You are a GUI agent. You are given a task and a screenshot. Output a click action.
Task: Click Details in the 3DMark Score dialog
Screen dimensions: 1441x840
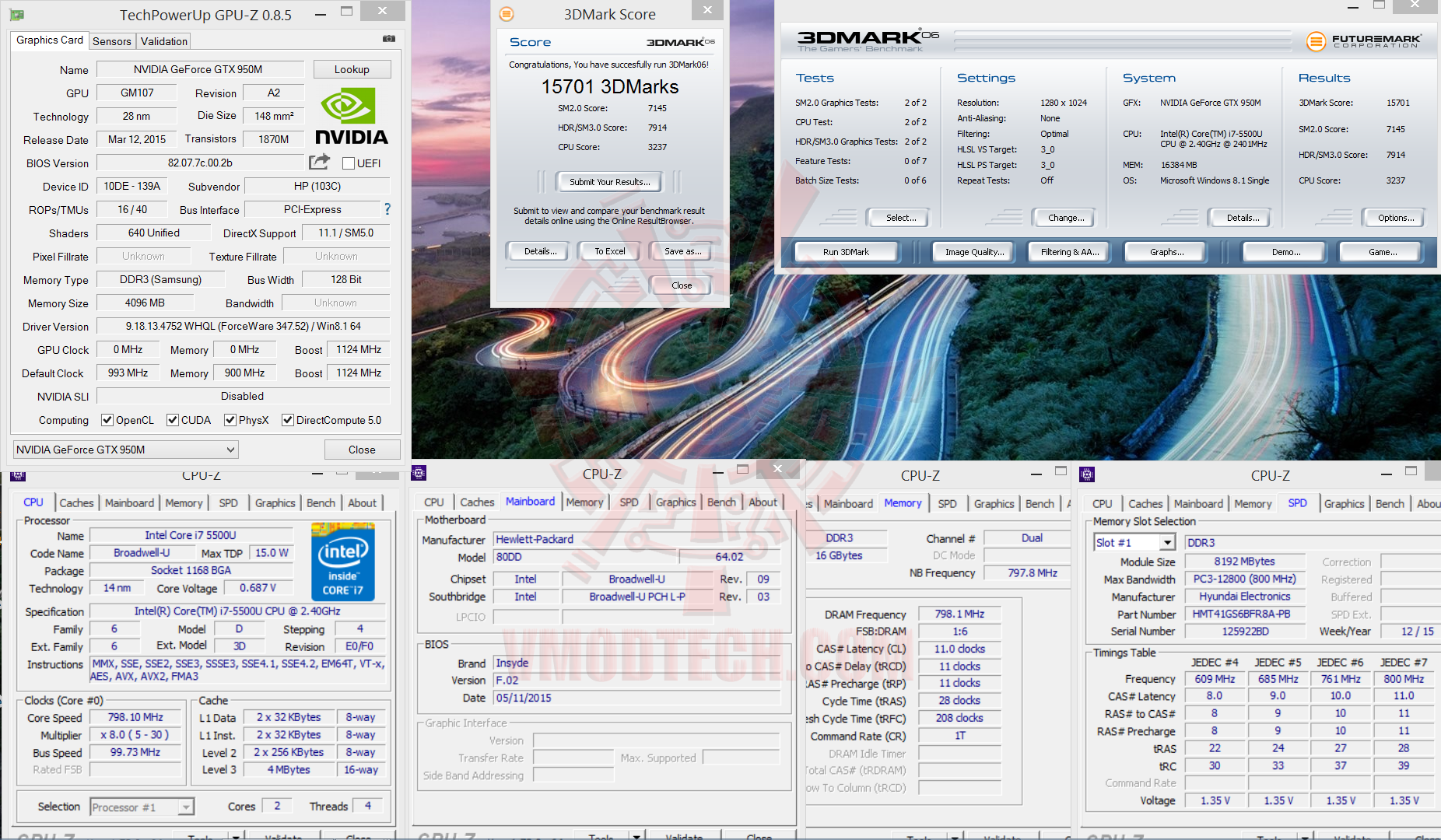[540, 251]
